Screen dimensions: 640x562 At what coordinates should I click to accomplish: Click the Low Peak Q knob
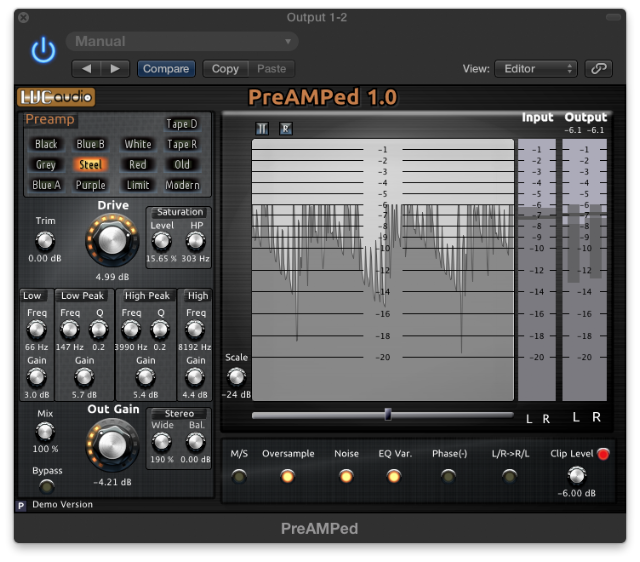99,330
